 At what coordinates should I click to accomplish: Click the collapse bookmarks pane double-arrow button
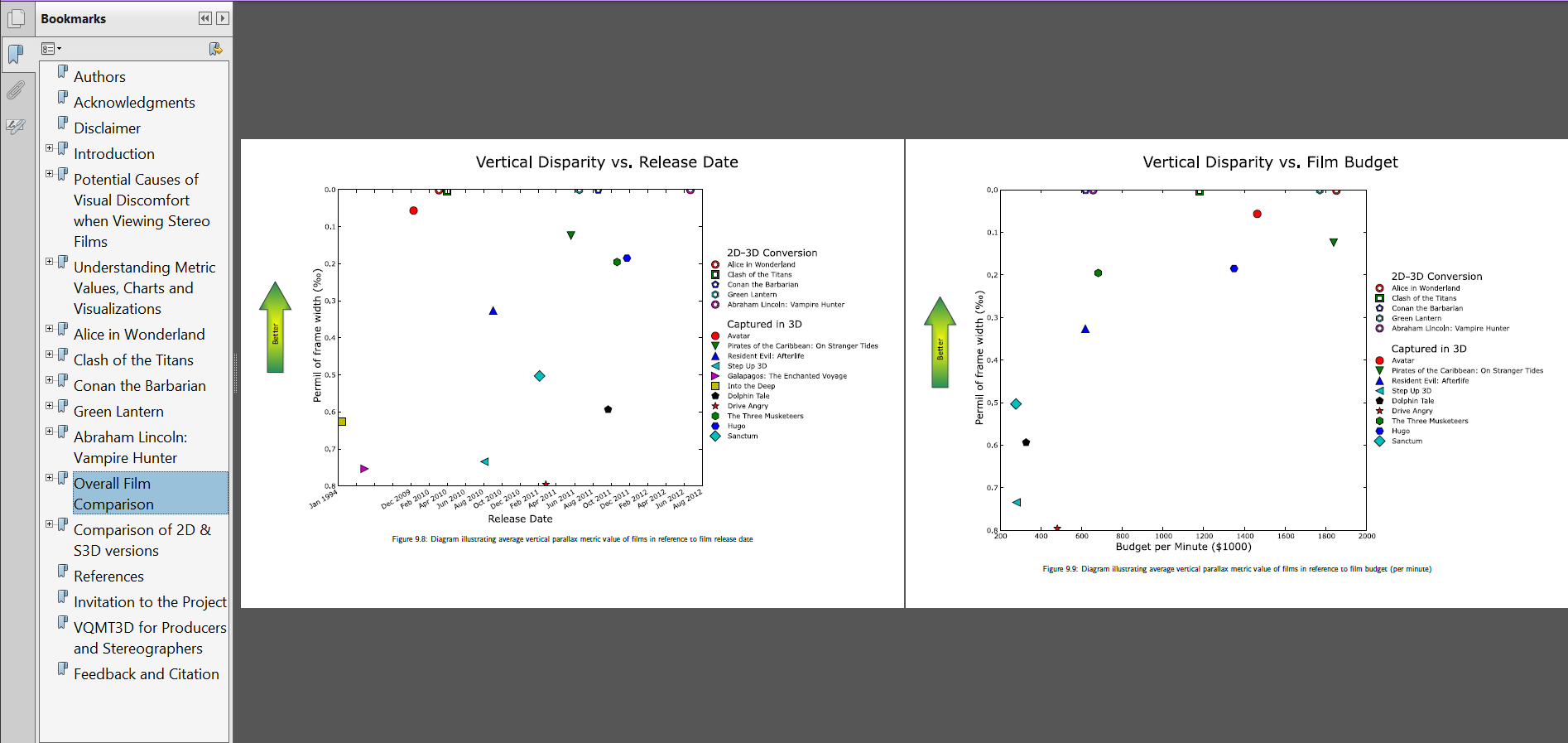[x=205, y=18]
